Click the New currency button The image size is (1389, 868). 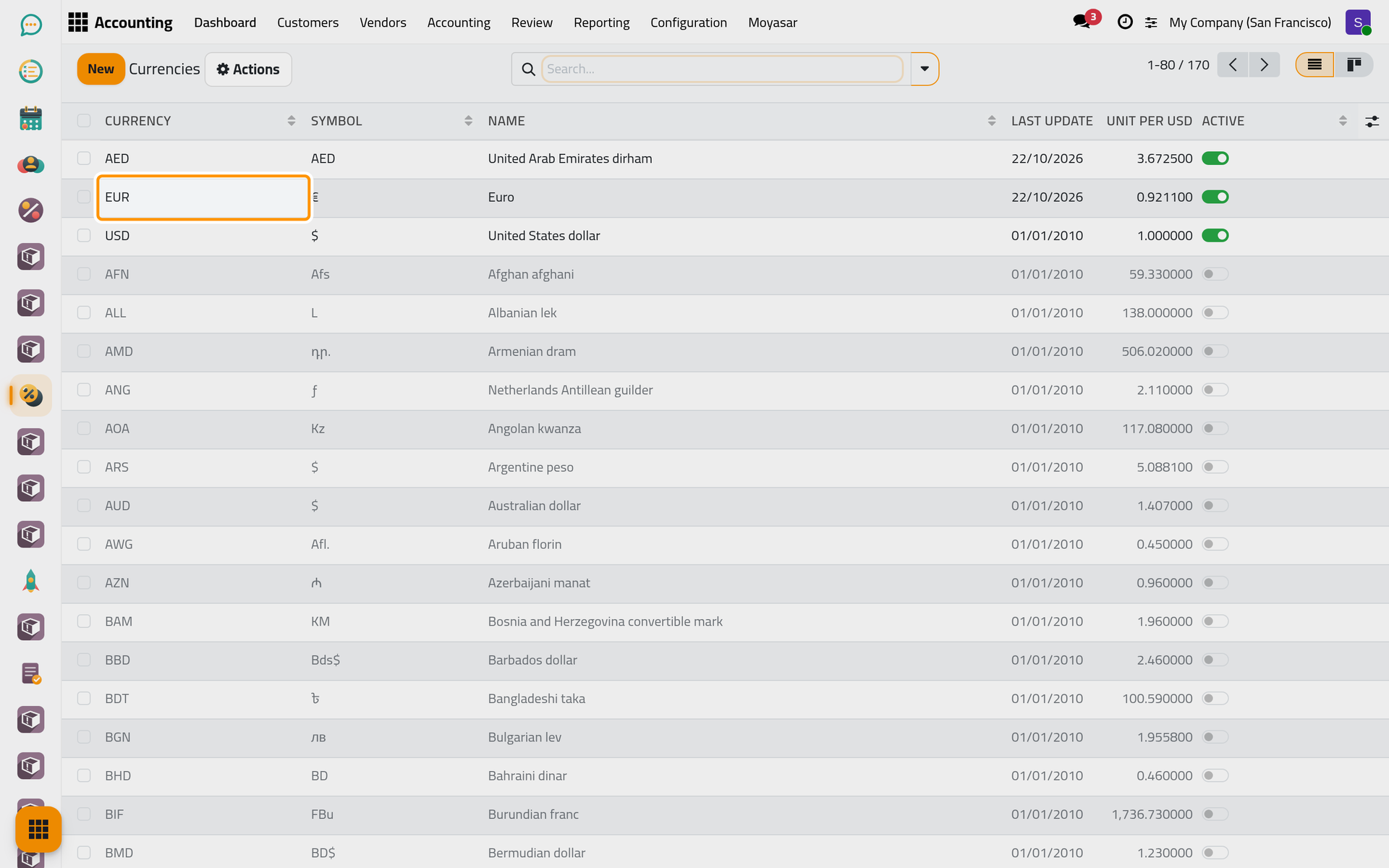tap(101, 69)
